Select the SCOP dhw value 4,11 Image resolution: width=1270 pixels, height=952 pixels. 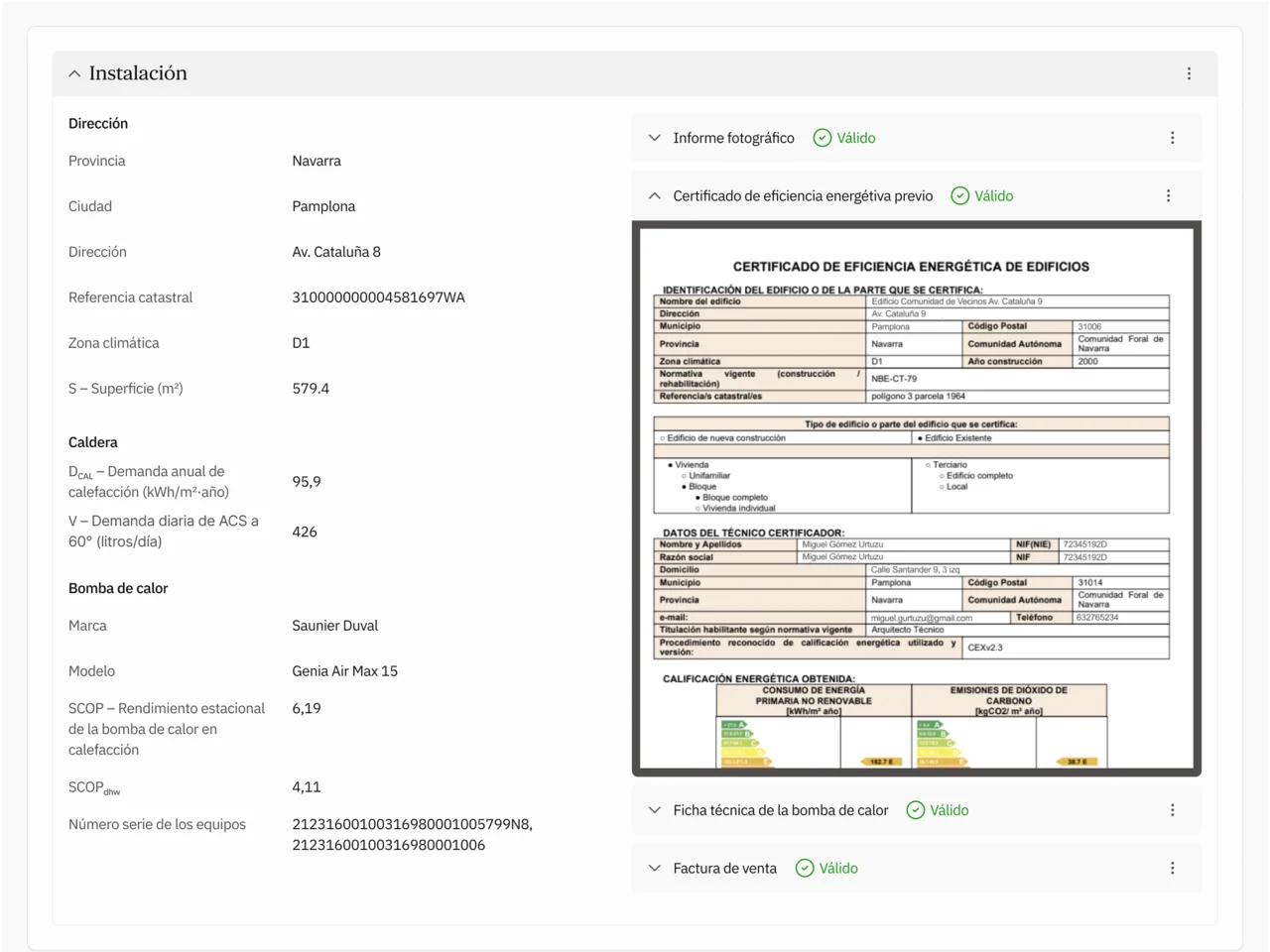(x=307, y=787)
